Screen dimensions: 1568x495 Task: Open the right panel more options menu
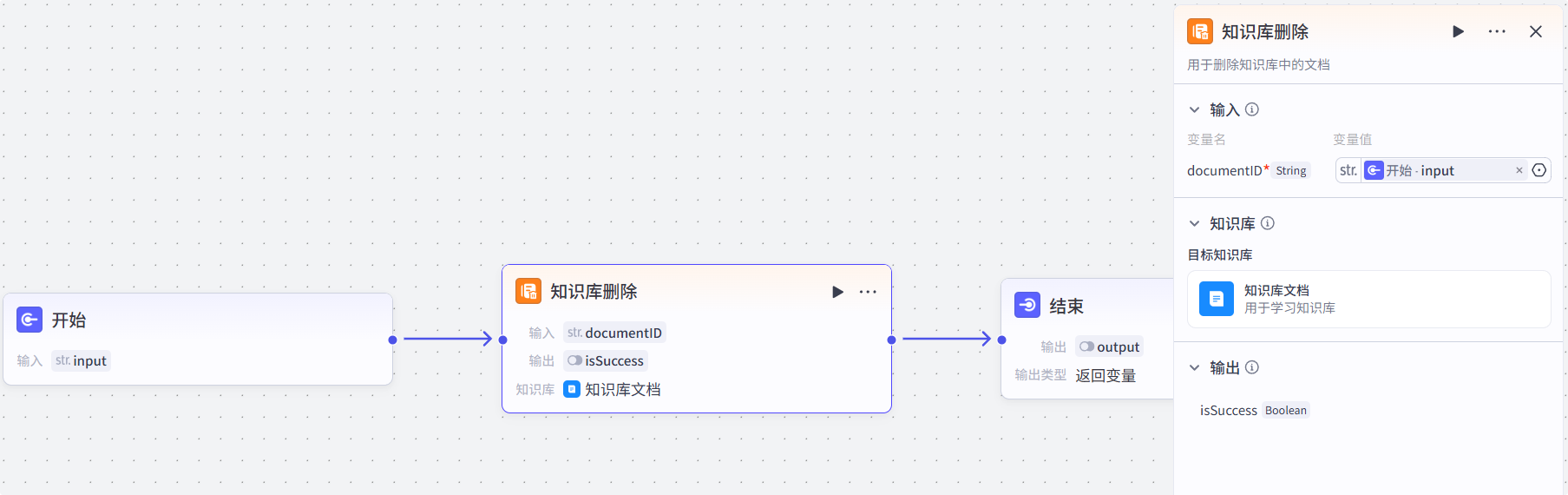point(1497,31)
